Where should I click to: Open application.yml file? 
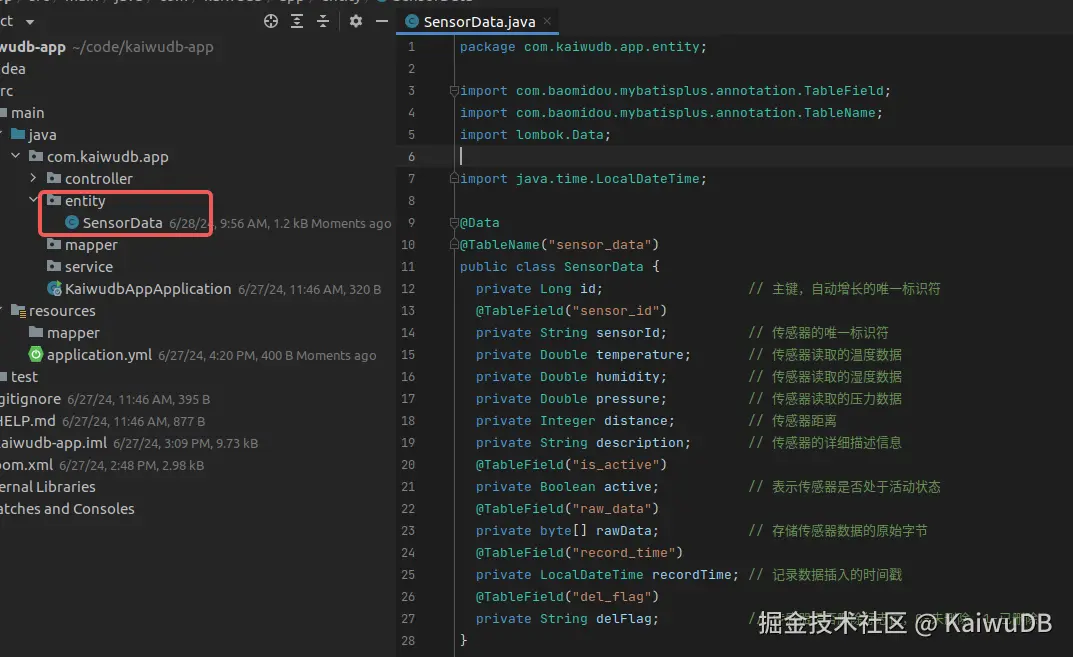coord(99,355)
